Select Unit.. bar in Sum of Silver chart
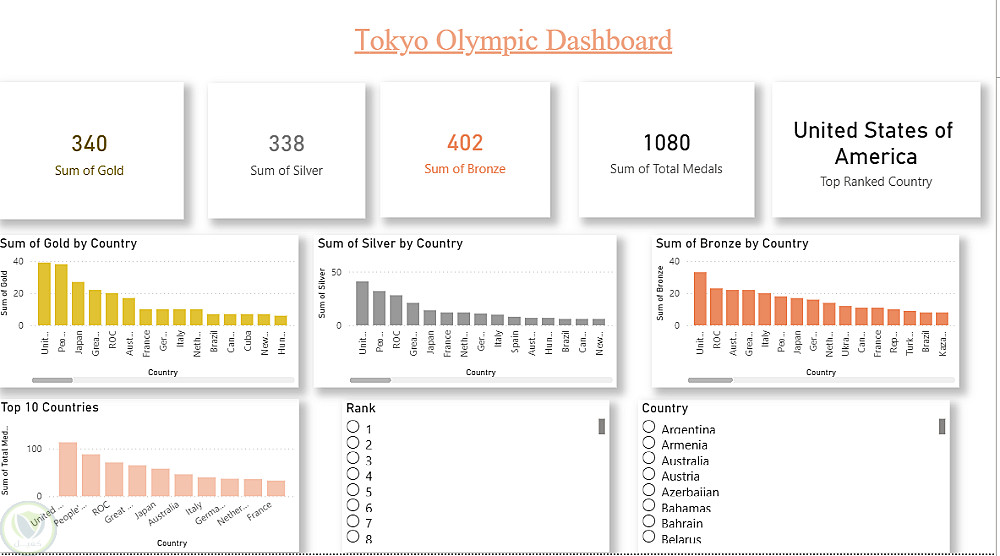Image resolution: width=1000 pixels, height=556 pixels. pos(362,304)
